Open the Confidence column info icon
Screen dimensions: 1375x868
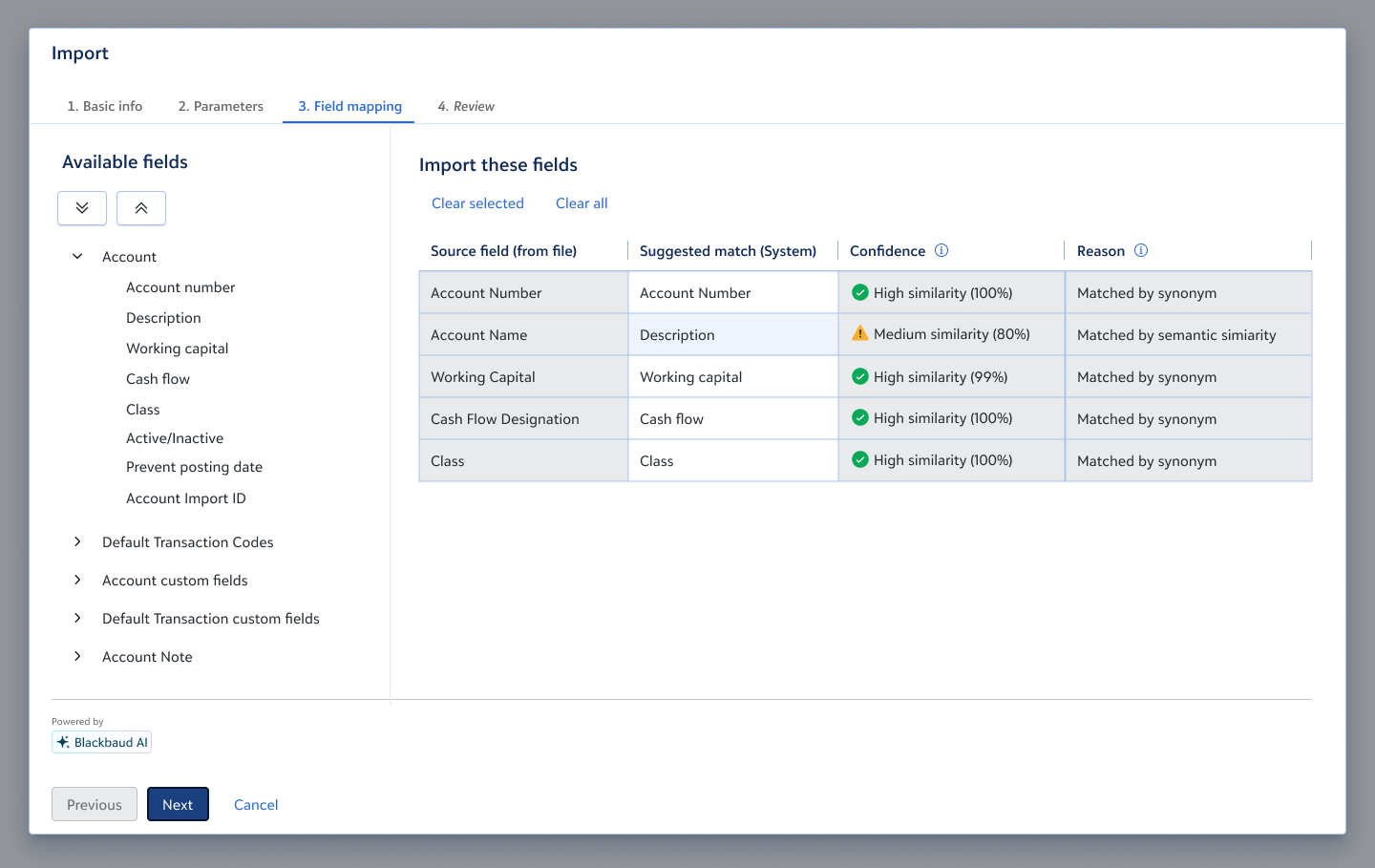pos(941,250)
